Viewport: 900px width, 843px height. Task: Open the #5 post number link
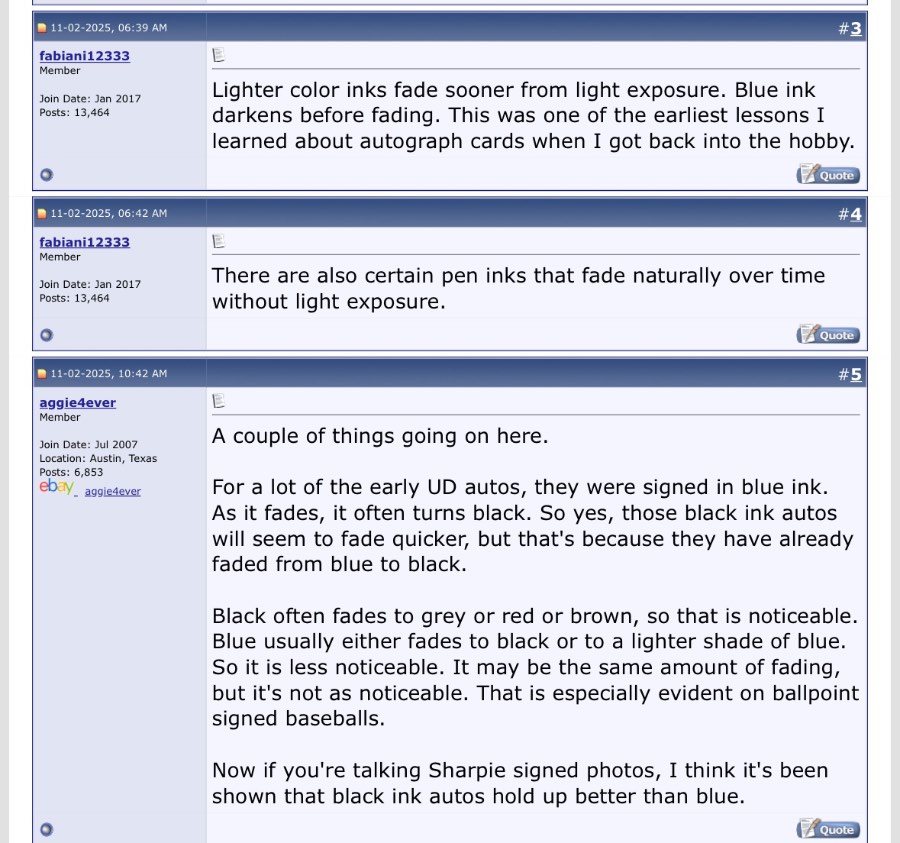(855, 375)
